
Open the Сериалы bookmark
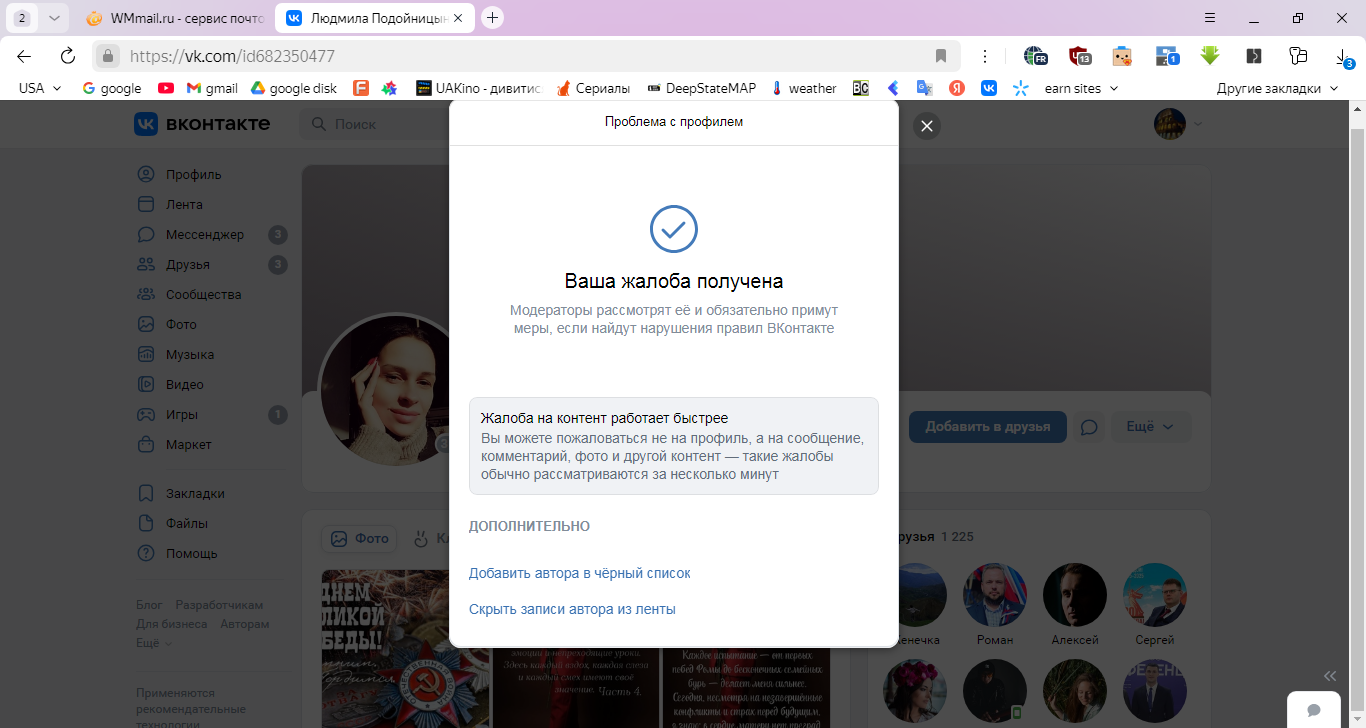tap(593, 88)
